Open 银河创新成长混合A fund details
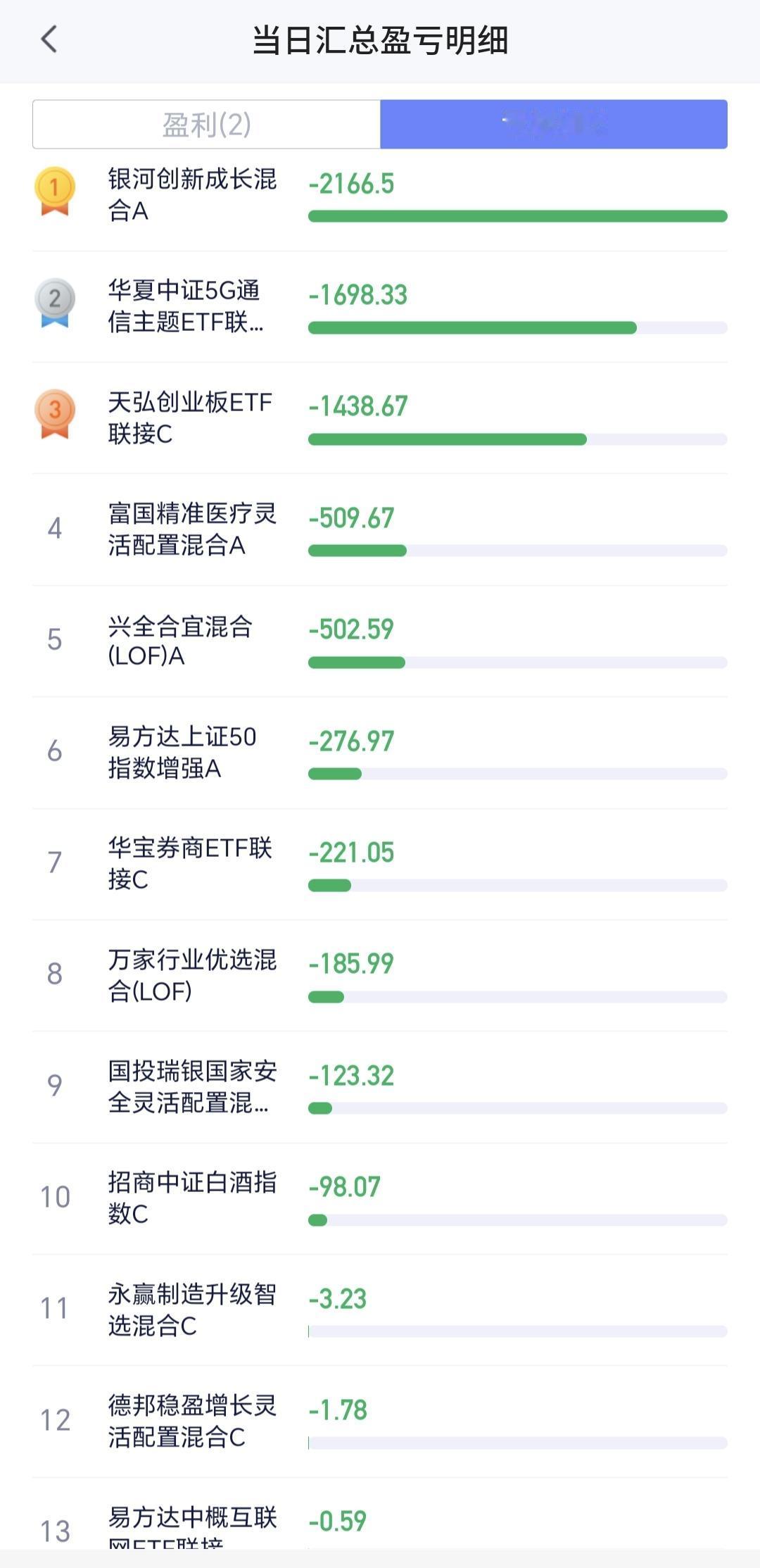 pos(191,194)
